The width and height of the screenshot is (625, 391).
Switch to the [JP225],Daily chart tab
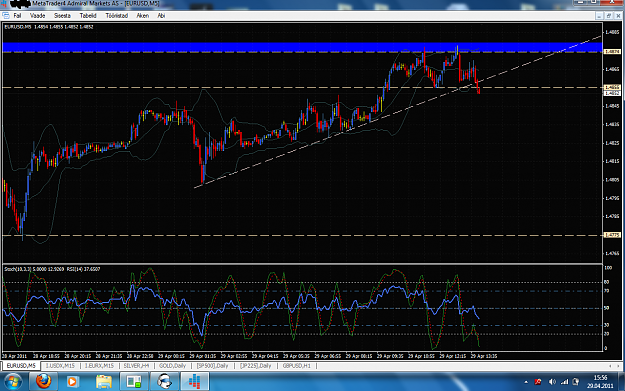256,365
